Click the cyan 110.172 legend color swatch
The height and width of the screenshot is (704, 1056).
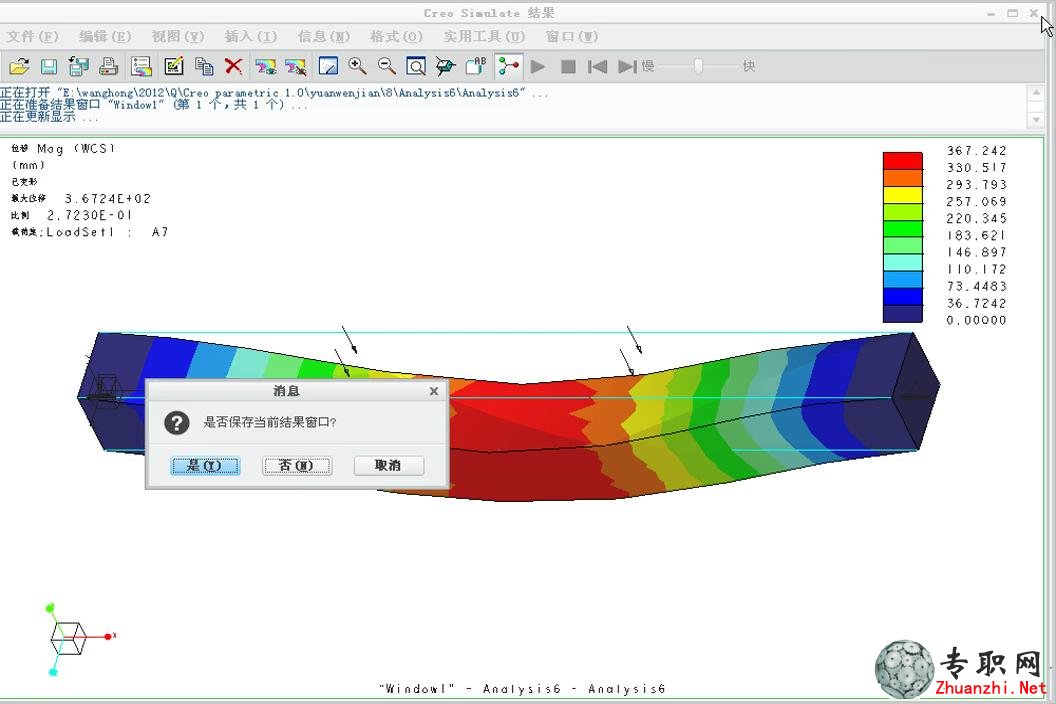(x=902, y=263)
